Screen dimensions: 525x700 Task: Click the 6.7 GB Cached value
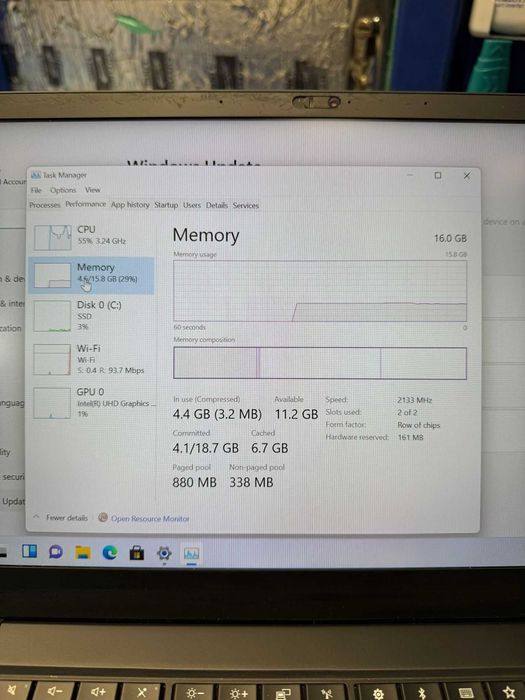pos(270,448)
